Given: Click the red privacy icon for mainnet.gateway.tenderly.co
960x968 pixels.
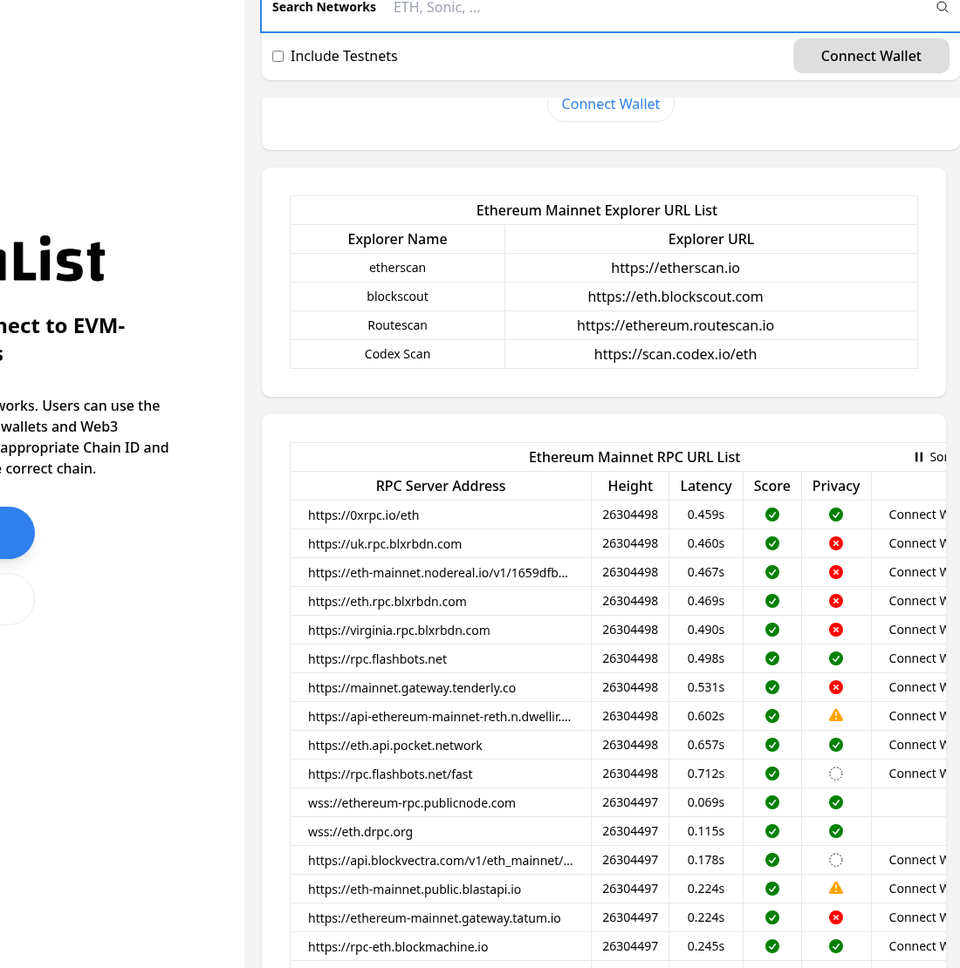Looking at the screenshot, I should 836,687.
